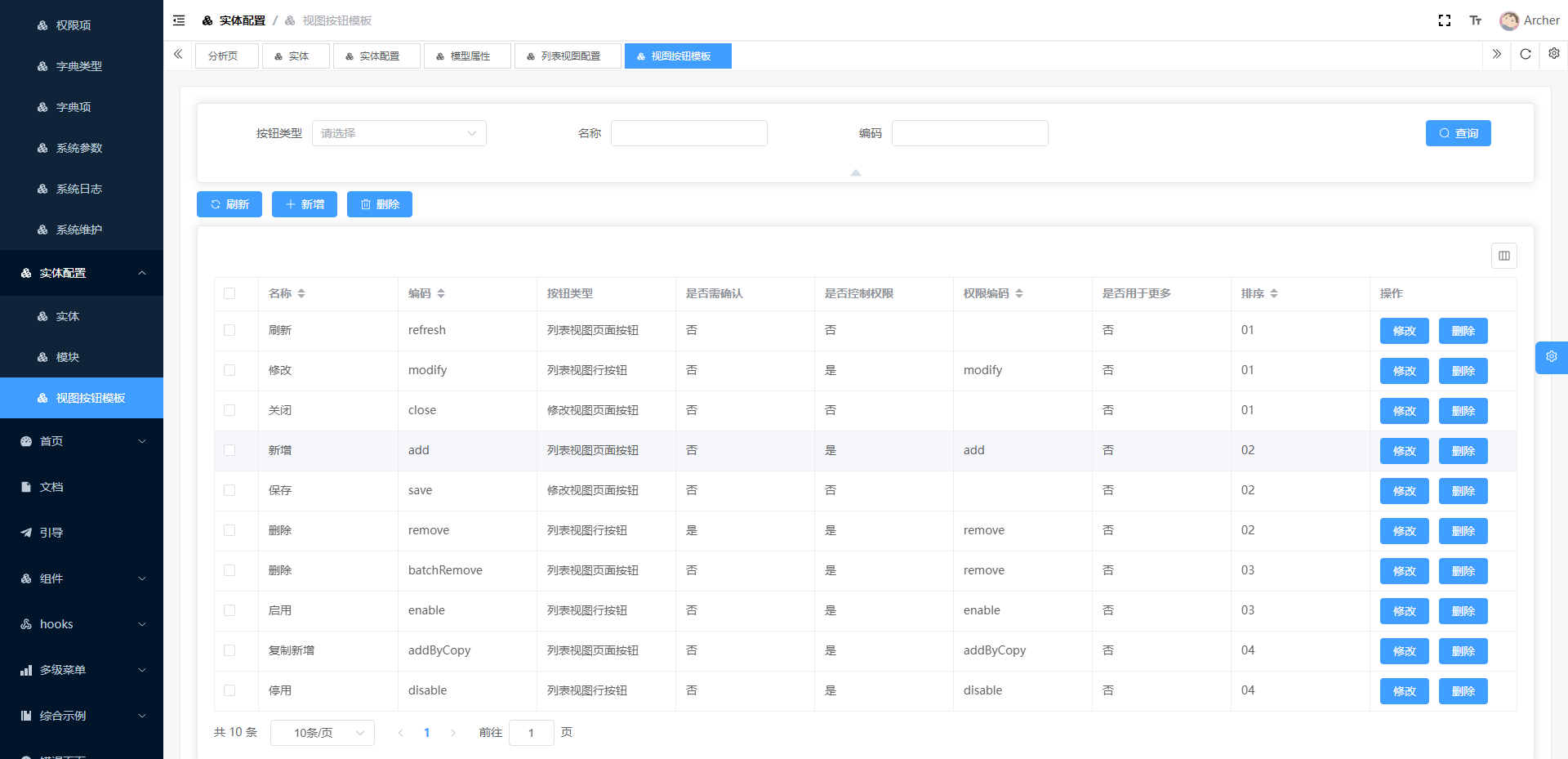1568x759 pixels.
Task: Switch to the 列表视图配置 tab
Action: pos(568,56)
